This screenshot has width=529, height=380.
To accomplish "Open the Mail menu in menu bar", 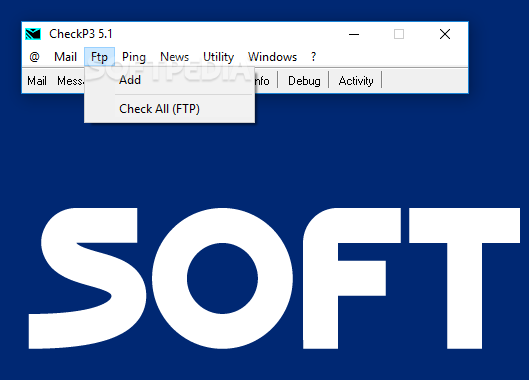I will (x=65, y=57).
